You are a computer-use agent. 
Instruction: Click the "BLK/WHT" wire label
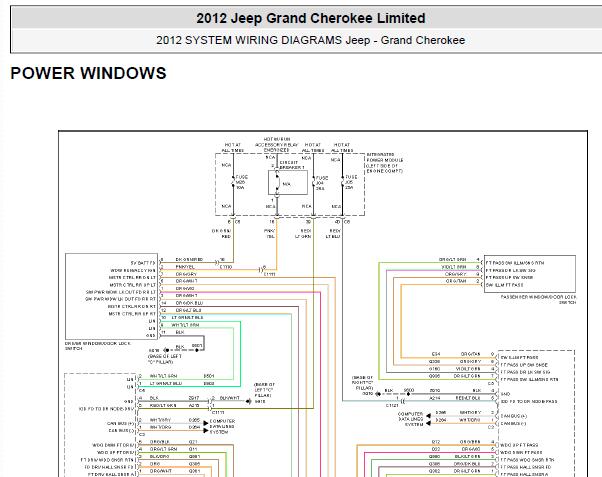(229, 398)
